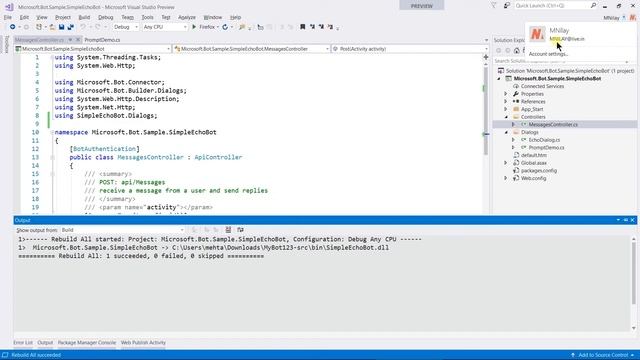This screenshot has width=640, height=360.
Task: Open the Analyze menu
Action: pos(187,18)
